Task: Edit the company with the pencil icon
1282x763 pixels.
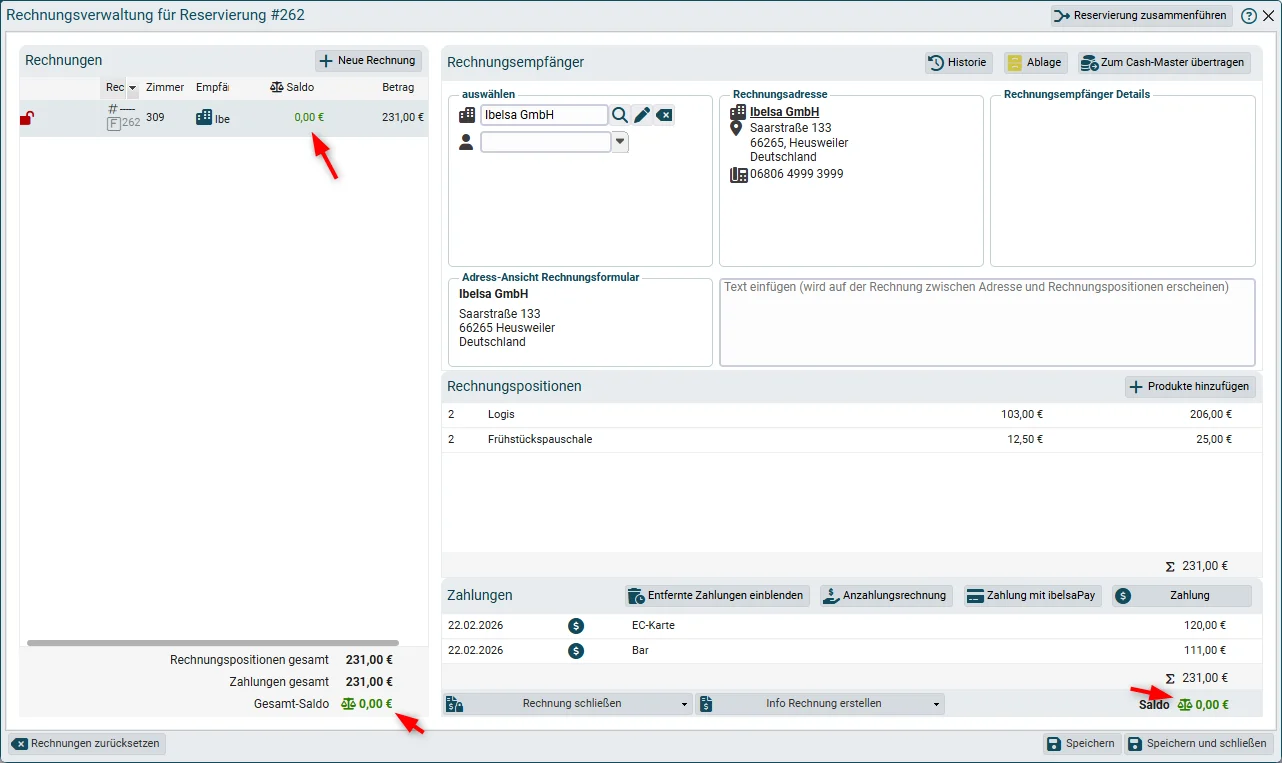Action: [642, 115]
